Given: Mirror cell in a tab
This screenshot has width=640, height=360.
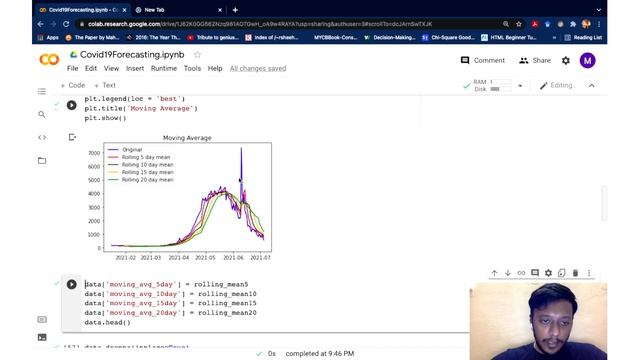Looking at the screenshot, I should point(562,273).
